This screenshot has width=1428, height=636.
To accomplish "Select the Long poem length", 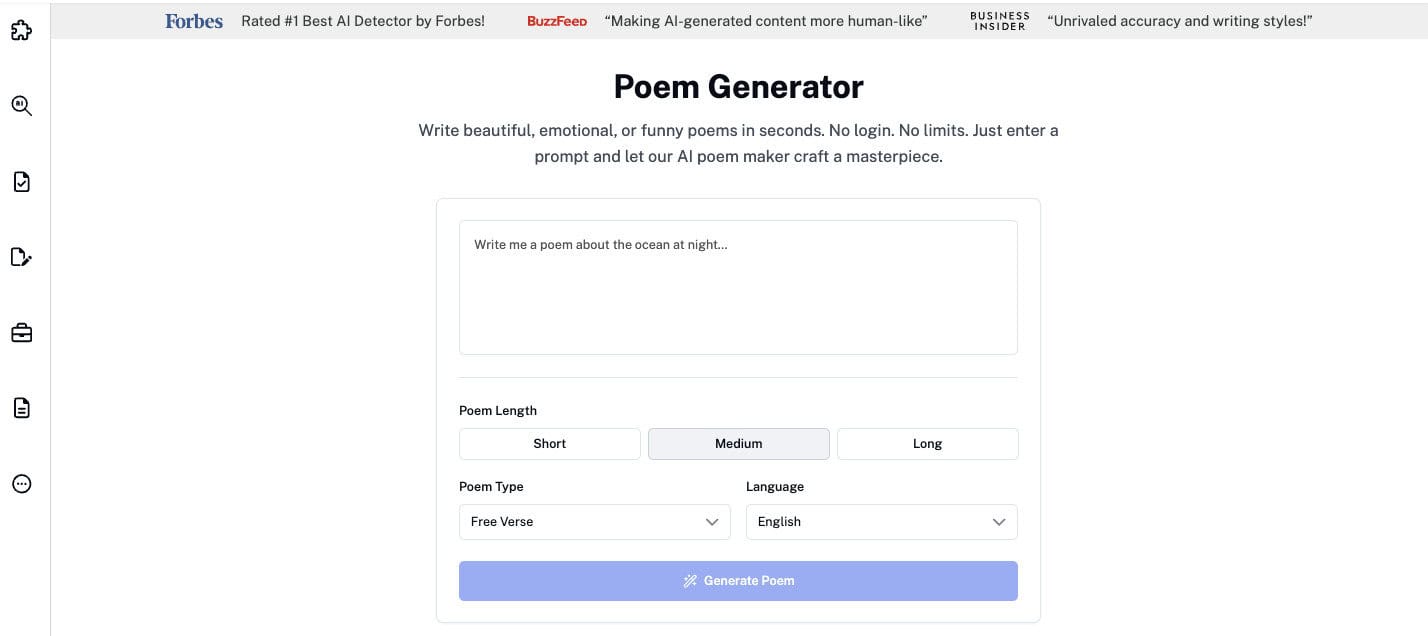I will [x=927, y=444].
